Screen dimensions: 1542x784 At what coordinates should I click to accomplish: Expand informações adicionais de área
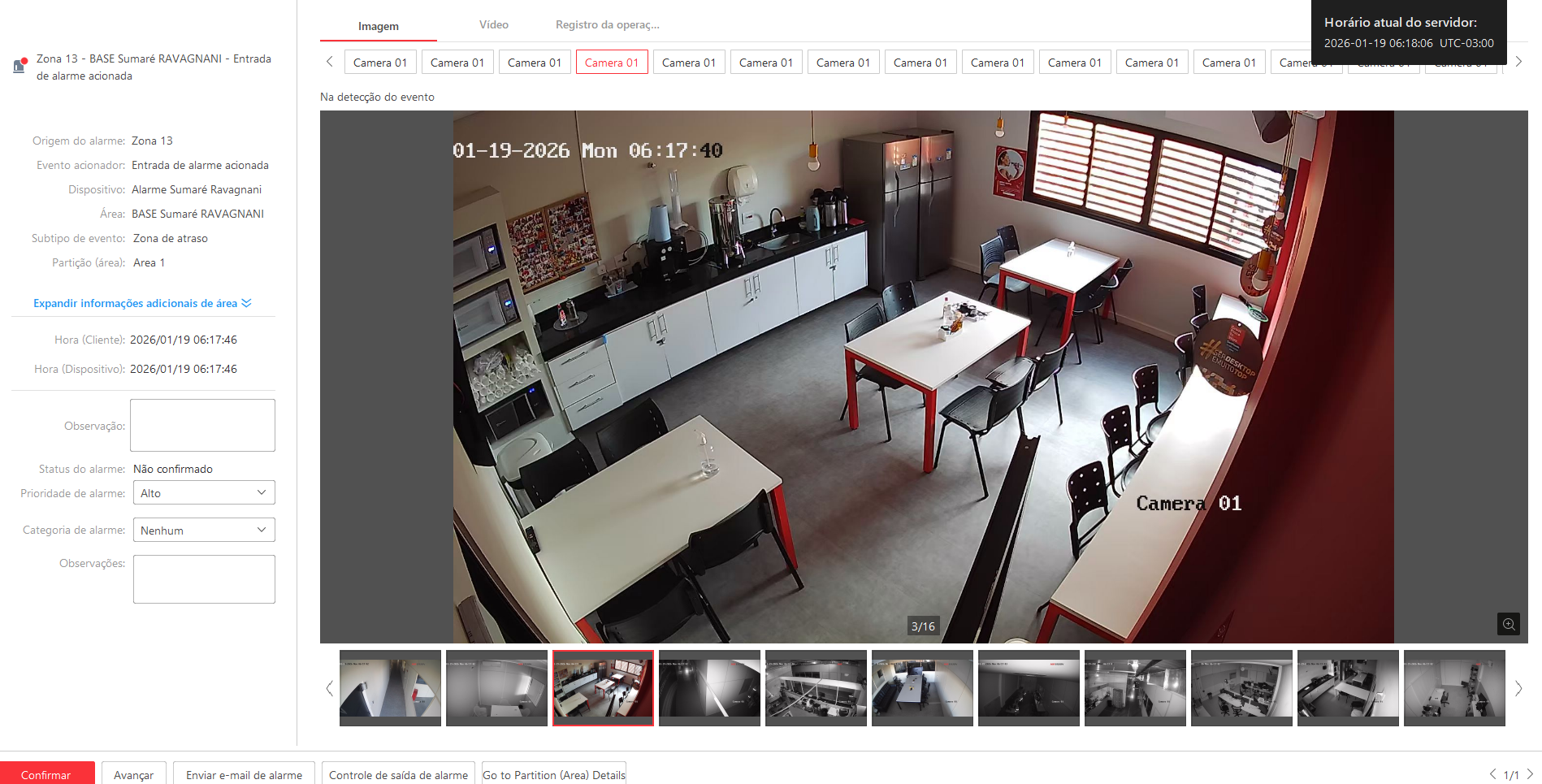tap(142, 303)
